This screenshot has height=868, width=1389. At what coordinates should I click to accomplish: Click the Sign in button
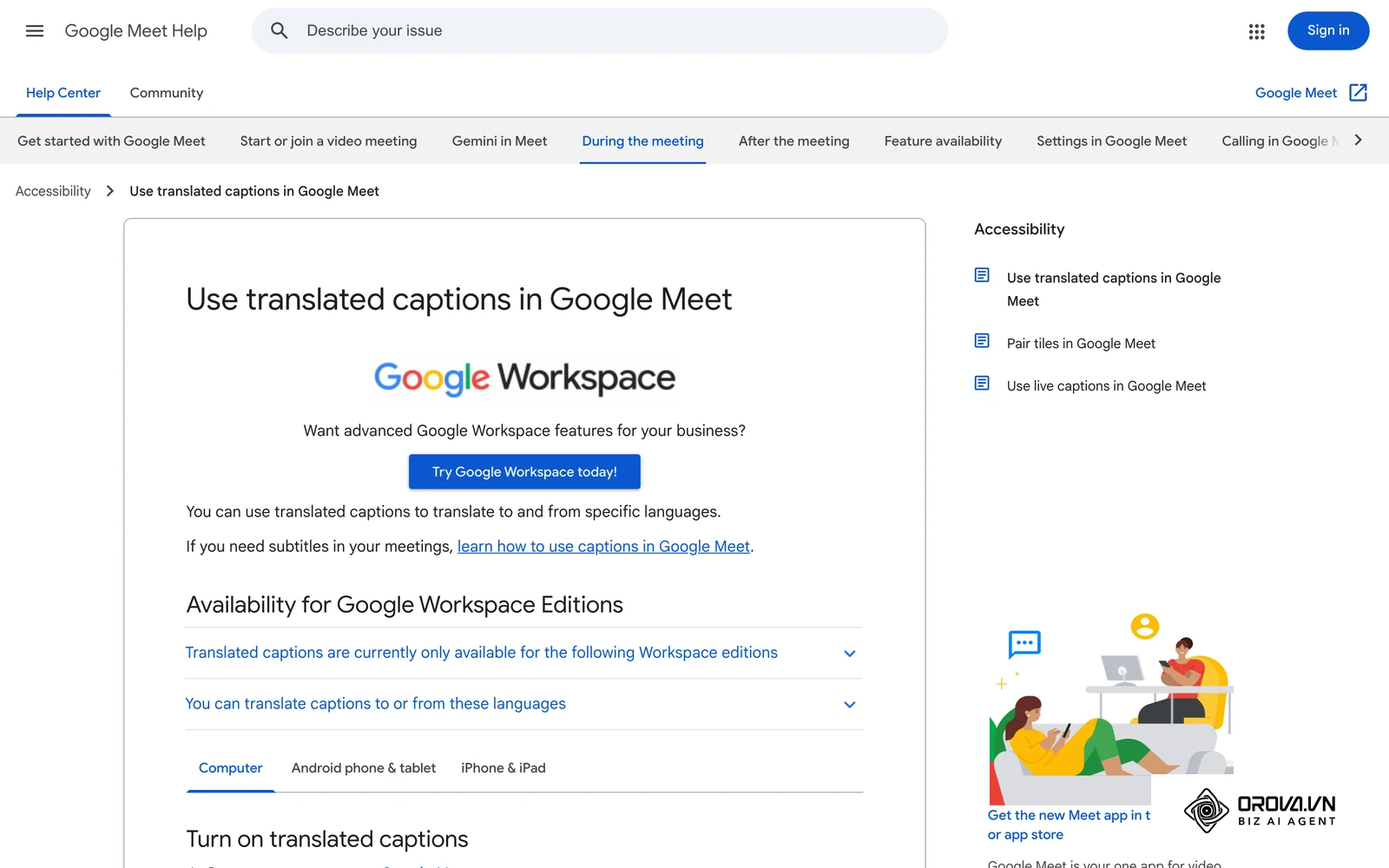point(1328,31)
